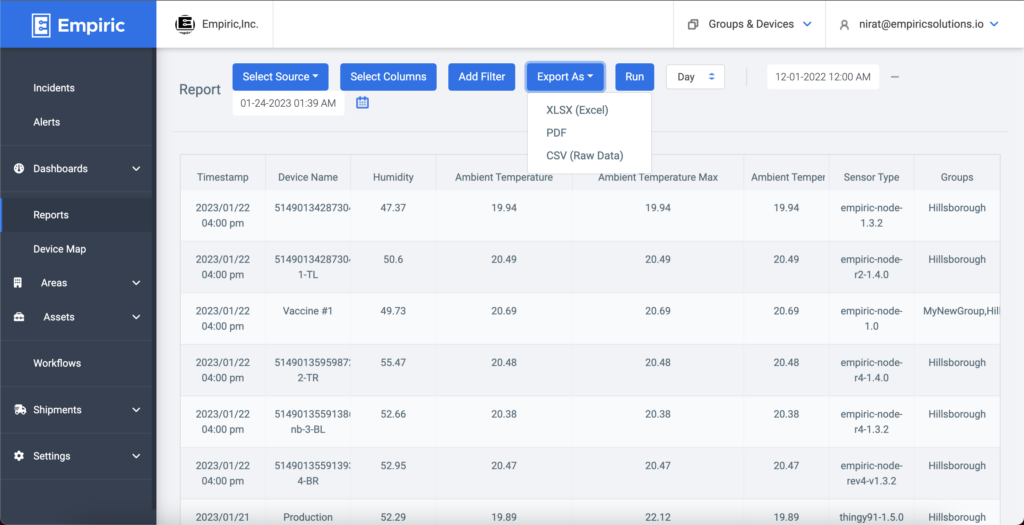The width and height of the screenshot is (1024, 525).
Task: Click the start date field 12-01-2022 12:00 AM
Action: pyautogui.click(x=823, y=76)
